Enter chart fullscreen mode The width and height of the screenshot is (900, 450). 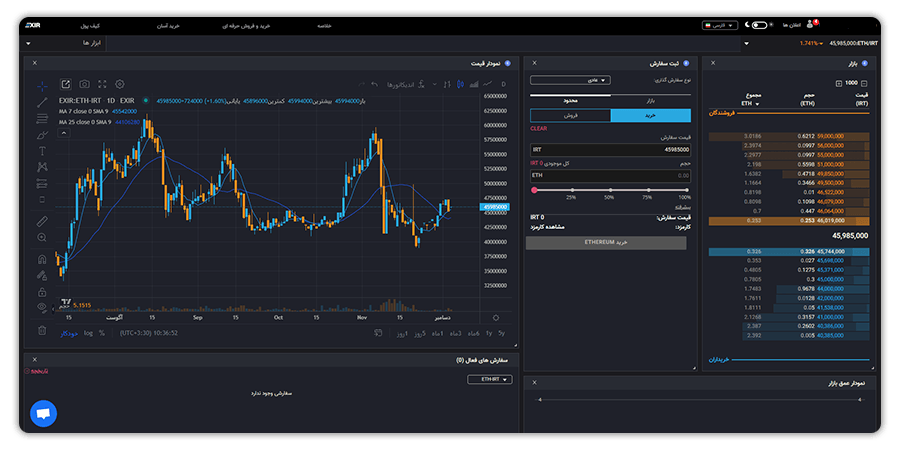coord(102,84)
